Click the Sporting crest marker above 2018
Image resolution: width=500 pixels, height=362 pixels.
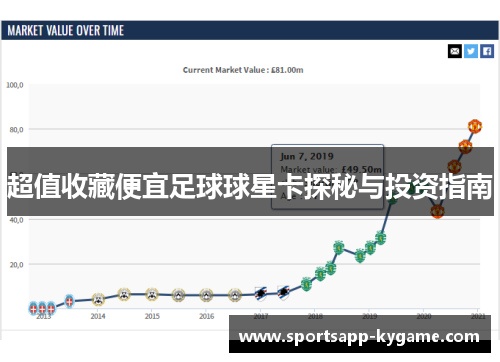click(x=320, y=274)
